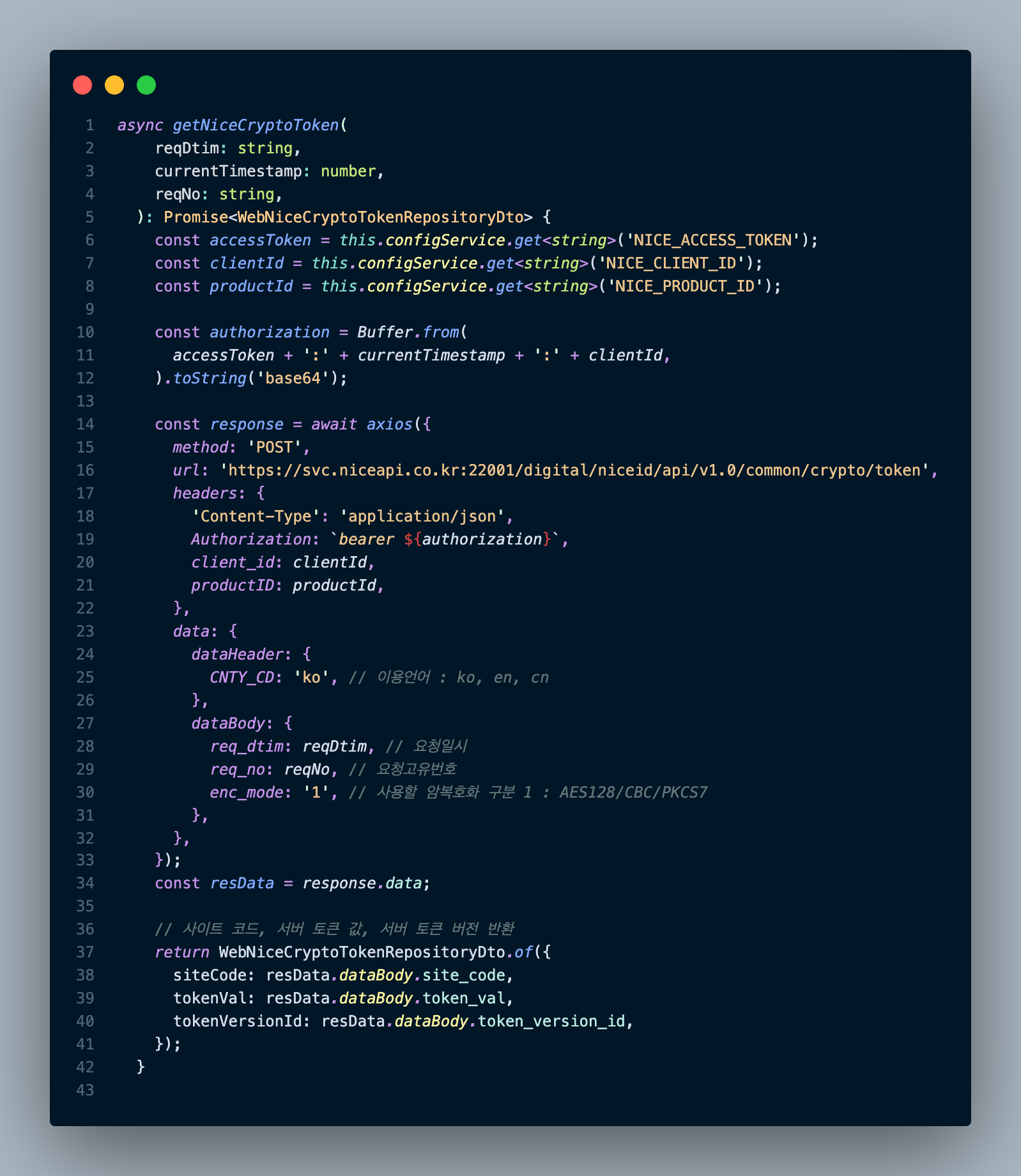Click line number 1 in gutter
This screenshot has width=1021, height=1176.
tap(89, 125)
